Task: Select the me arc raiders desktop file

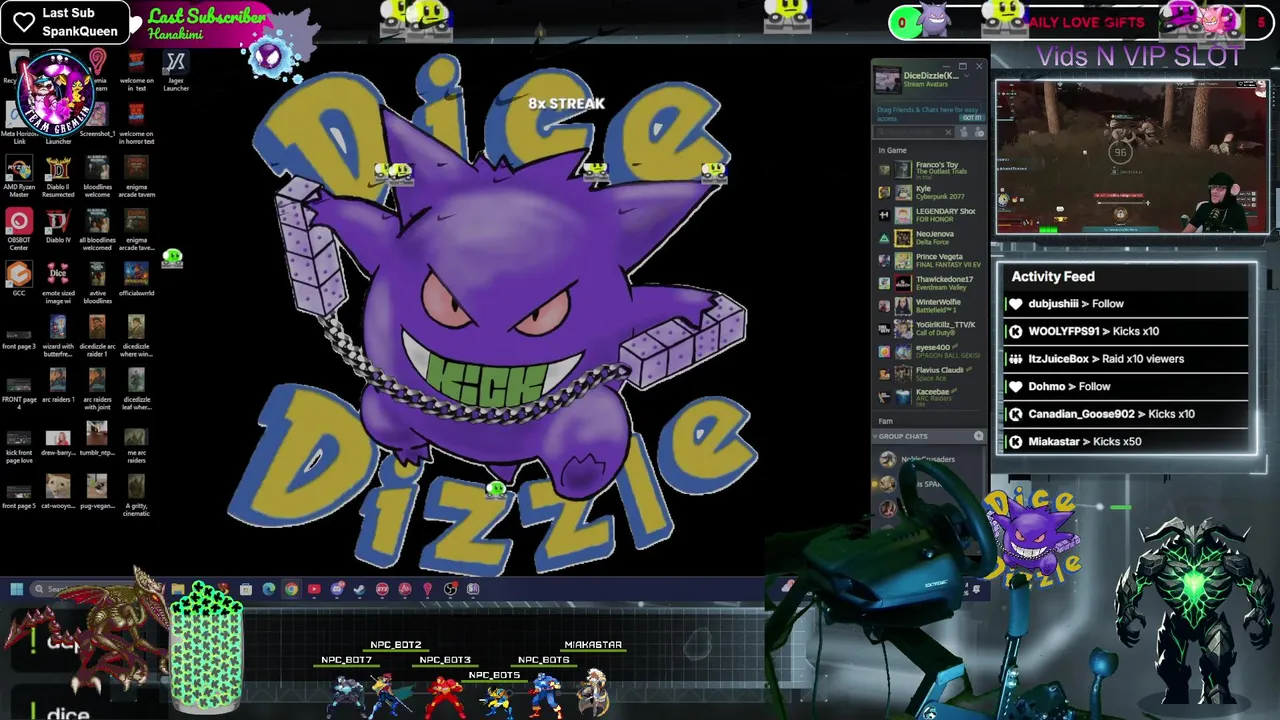Action: click(x=136, y=444)
